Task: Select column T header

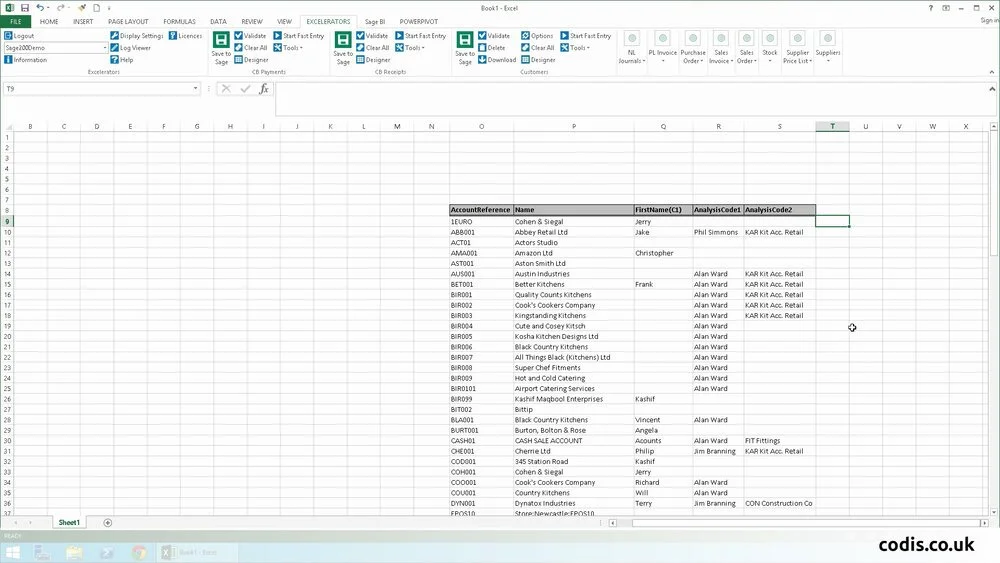Action: coord(832,127)
